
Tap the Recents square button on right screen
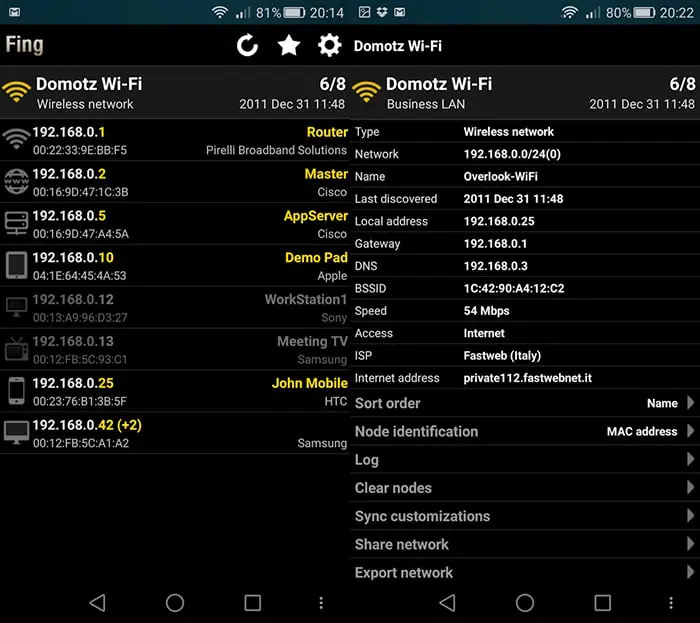tap(603, 602)
